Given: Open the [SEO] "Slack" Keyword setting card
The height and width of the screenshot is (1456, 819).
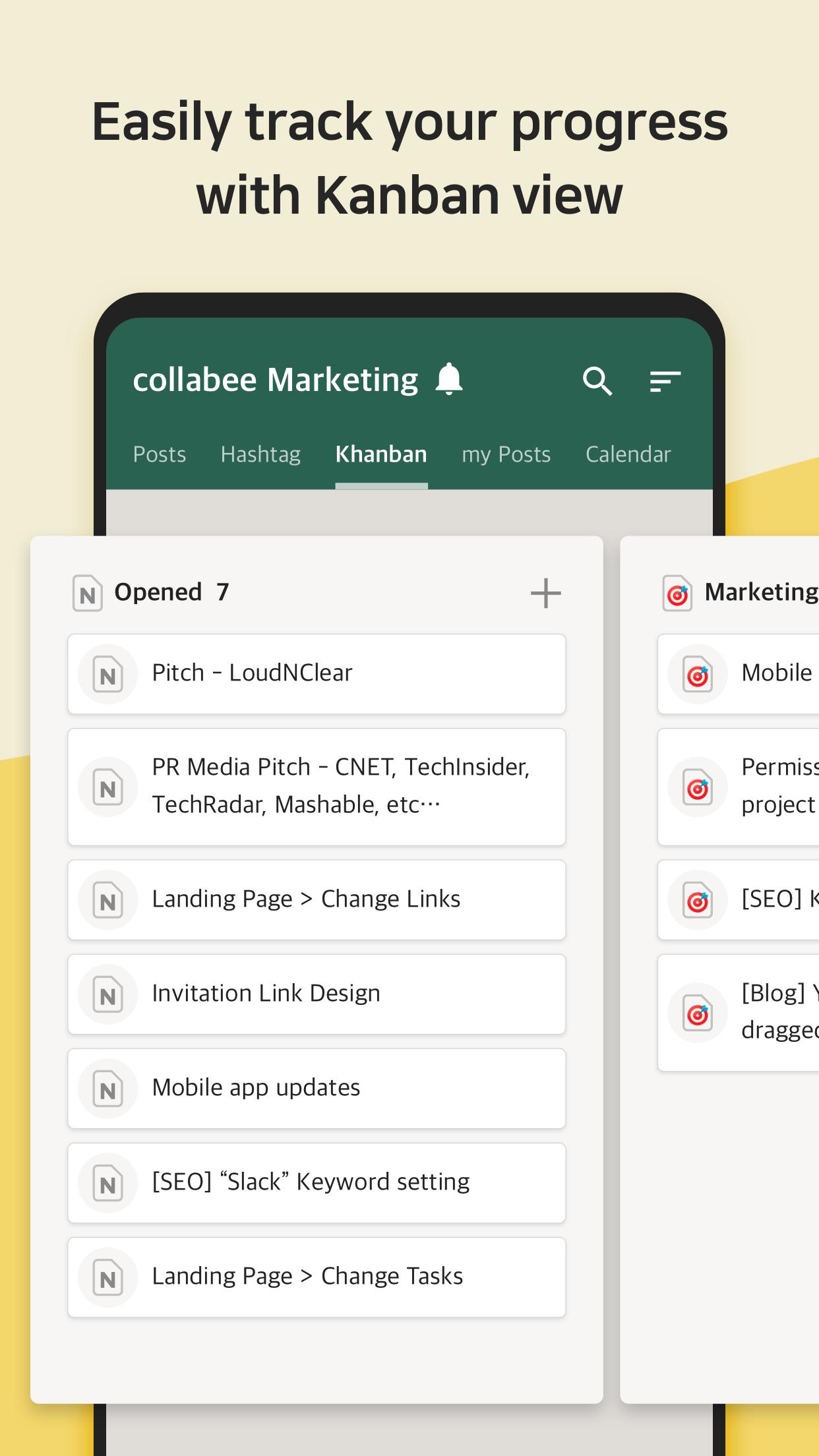Looking at the screenshot, I should click(317, 1183).
